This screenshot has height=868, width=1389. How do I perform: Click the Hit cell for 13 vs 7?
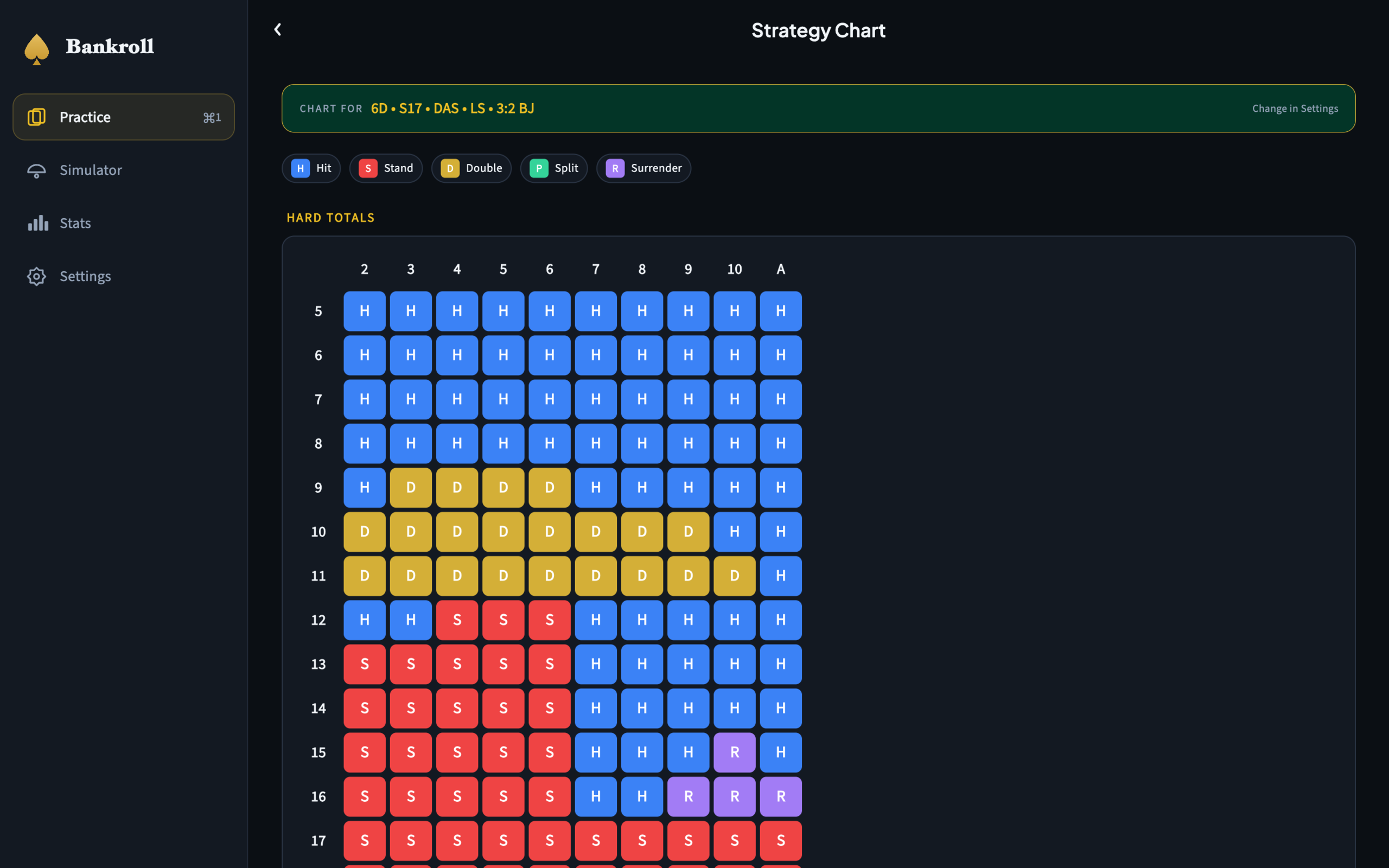coord(596,665)
